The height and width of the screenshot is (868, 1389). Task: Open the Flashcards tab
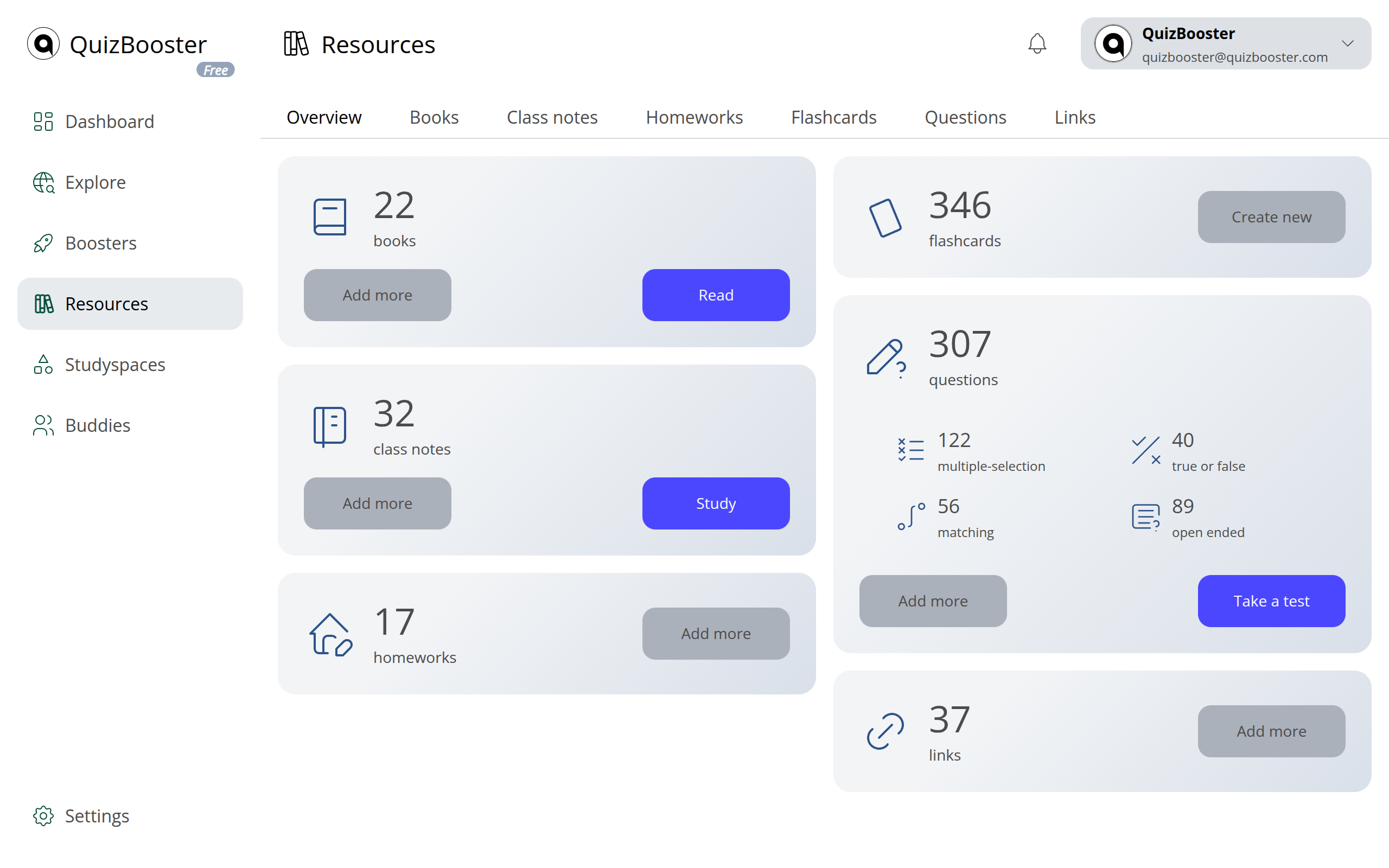(x=834, y=117)
